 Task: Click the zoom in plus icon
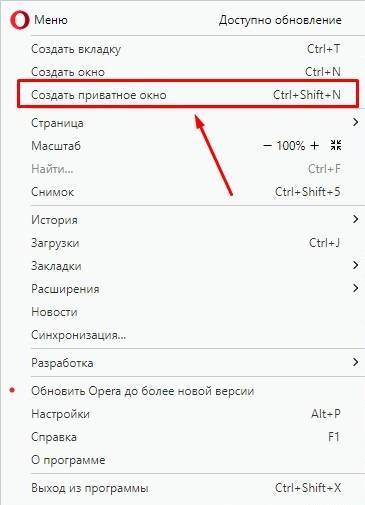314,146
